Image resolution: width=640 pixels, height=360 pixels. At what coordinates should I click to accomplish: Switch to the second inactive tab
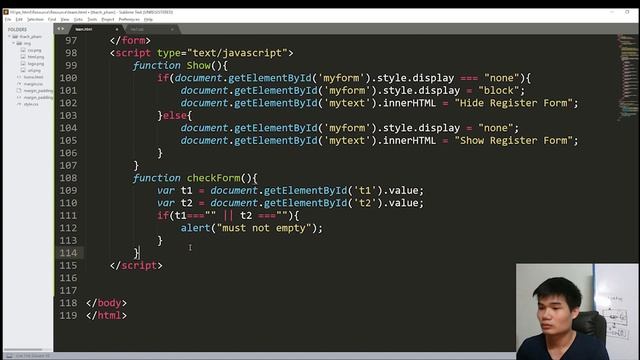[x=151, y=29]
